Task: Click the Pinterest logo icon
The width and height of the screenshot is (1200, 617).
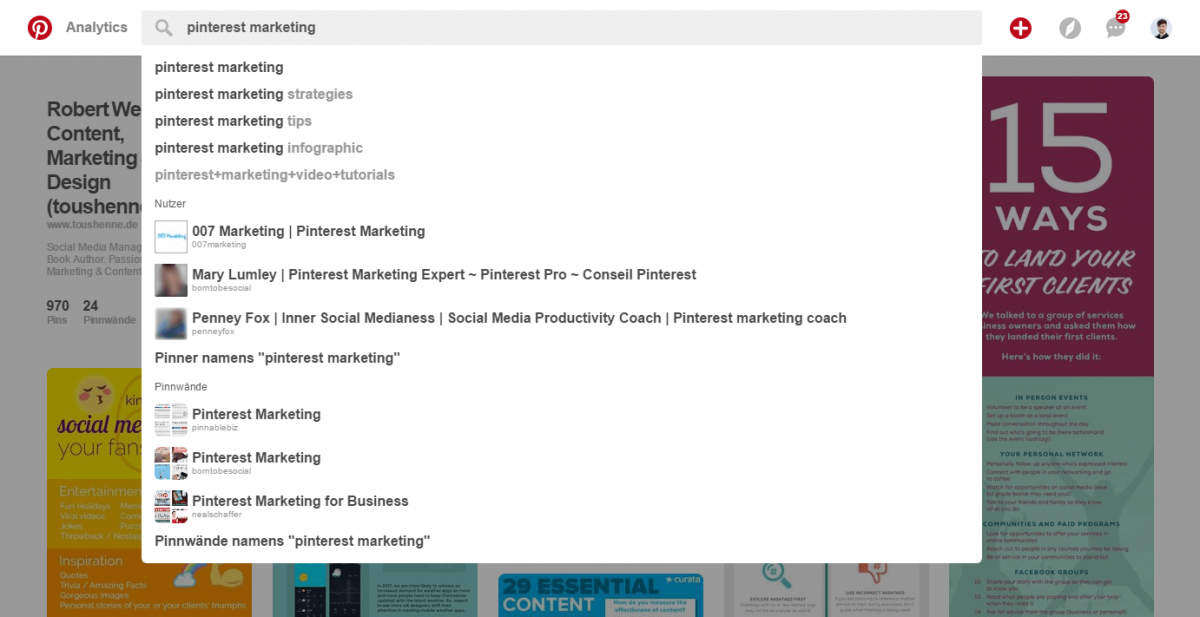Action: [x=40, y=28]
